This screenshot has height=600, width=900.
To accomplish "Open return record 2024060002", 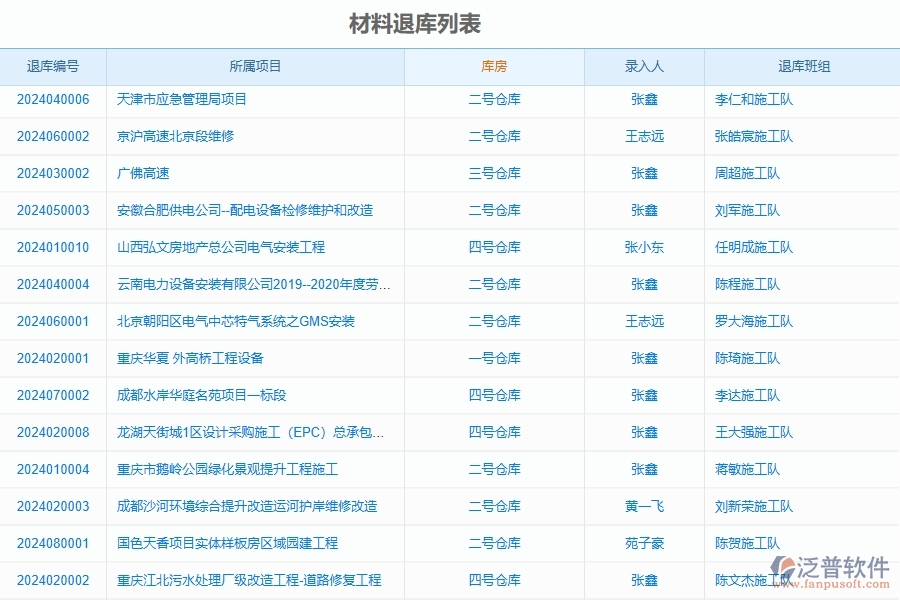I will 52,136.
